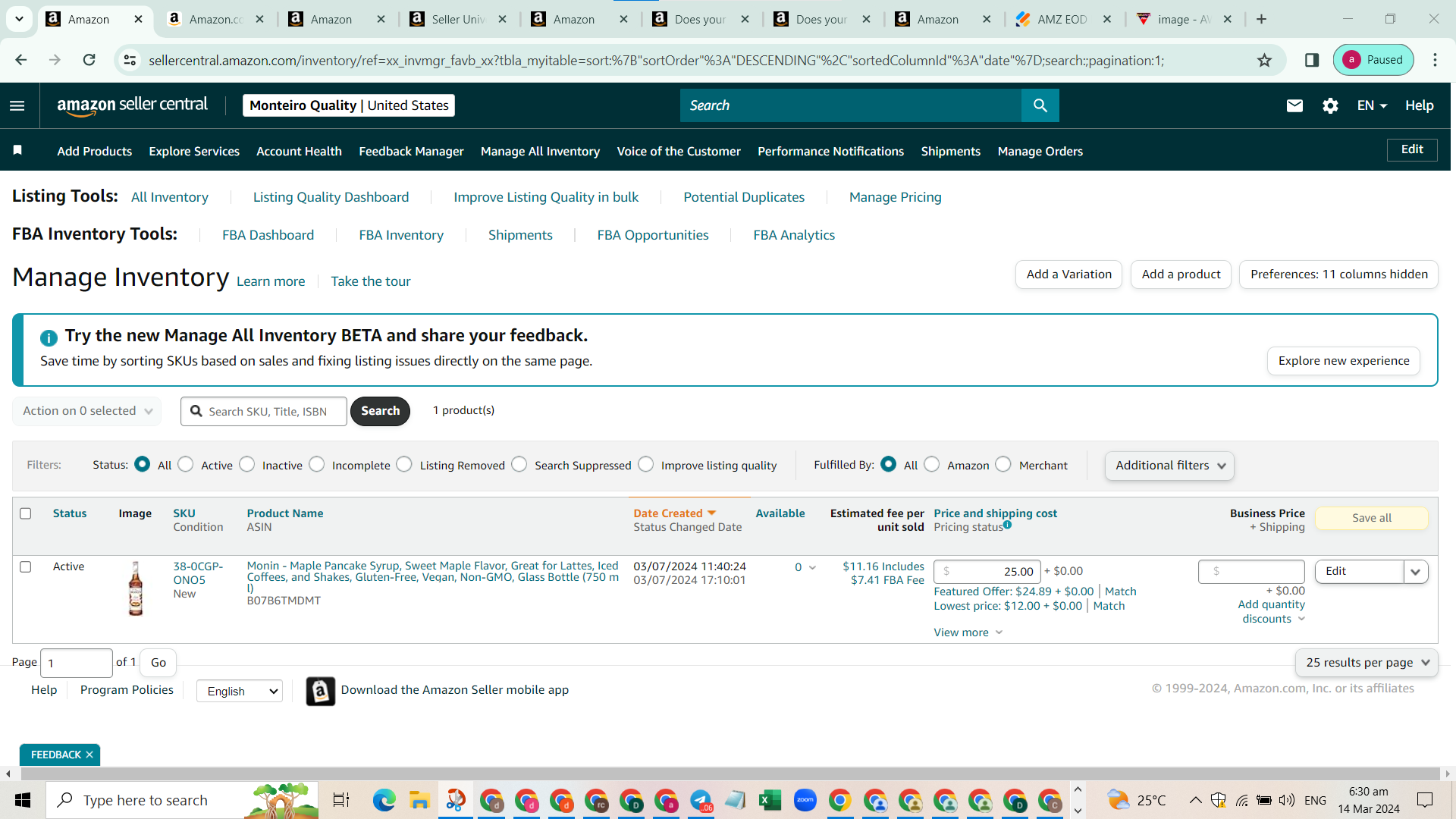Viewport: 1456px width, 819px height.
Task: Open Microsoft Edge from the taskbar
Action: (384, 800)
